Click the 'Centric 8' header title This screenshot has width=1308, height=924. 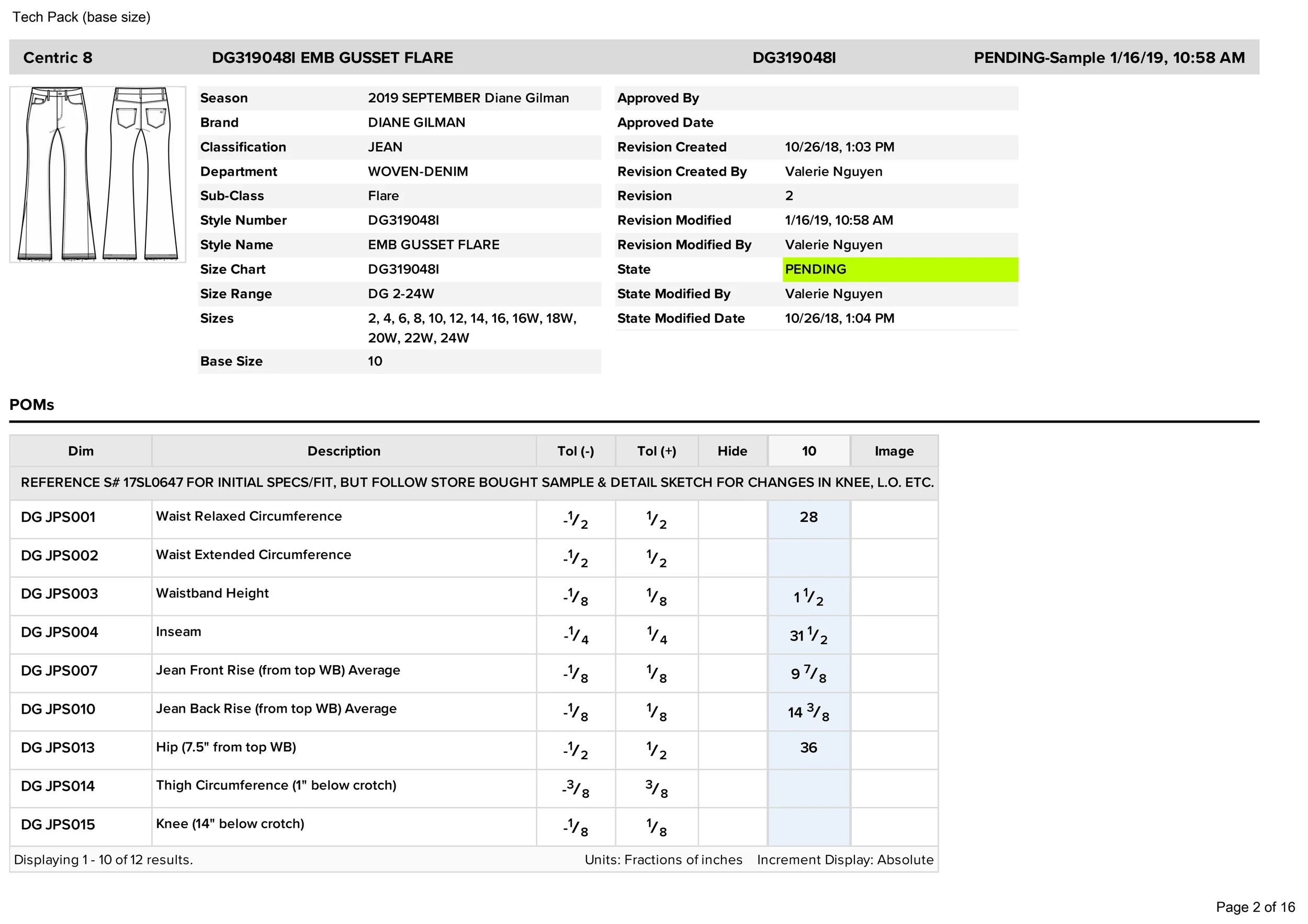click(58, 58)
